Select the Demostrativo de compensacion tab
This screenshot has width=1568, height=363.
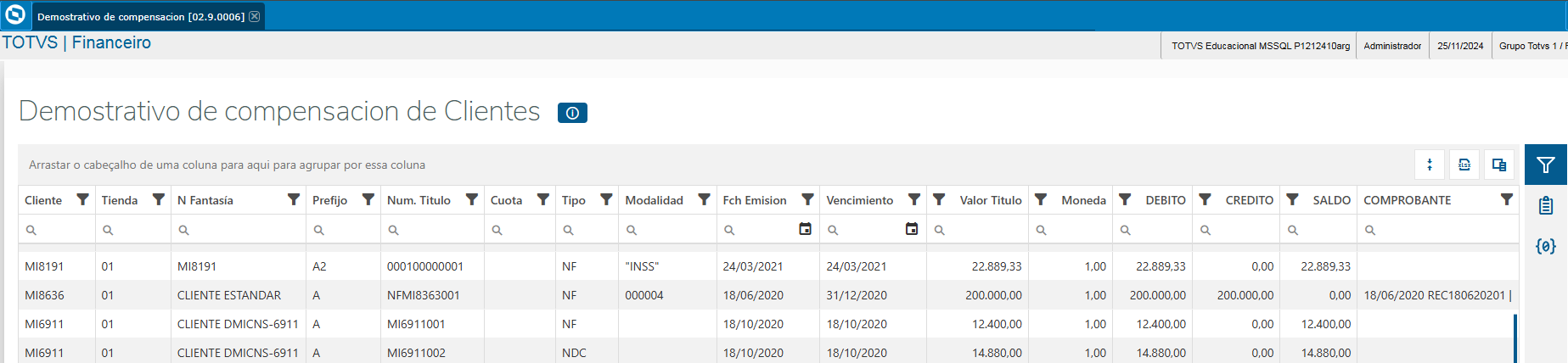pyautogui.click(x=140, y=17)
